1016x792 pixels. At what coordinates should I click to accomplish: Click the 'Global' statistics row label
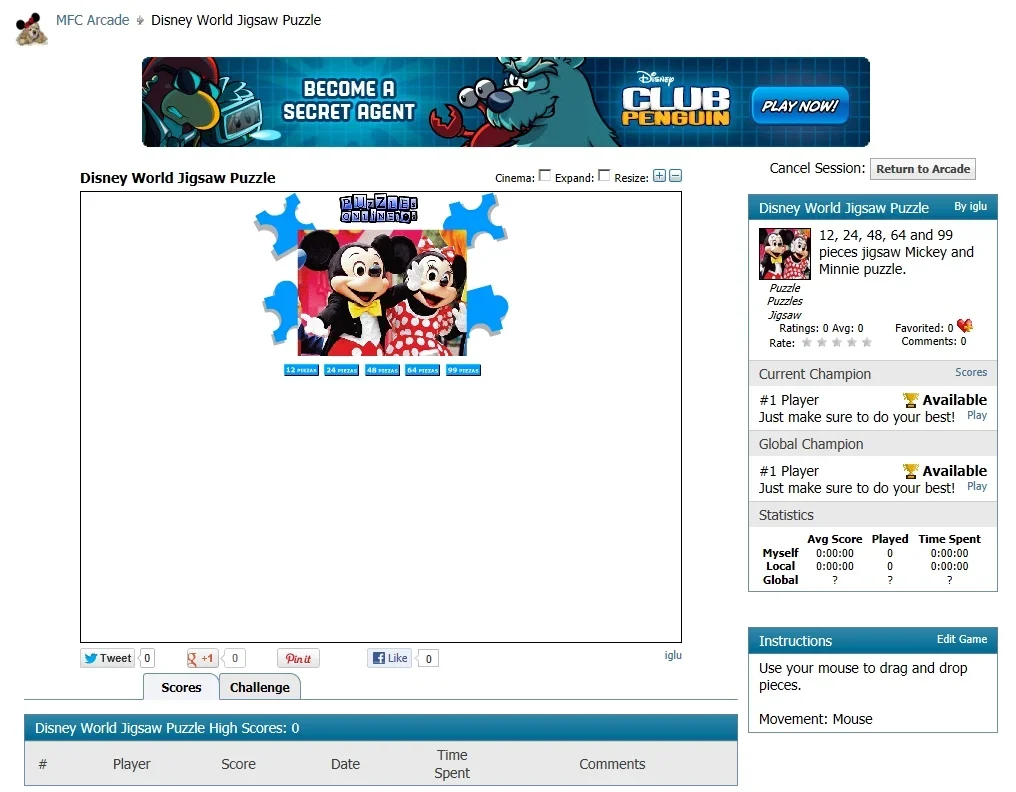(780, 580)
